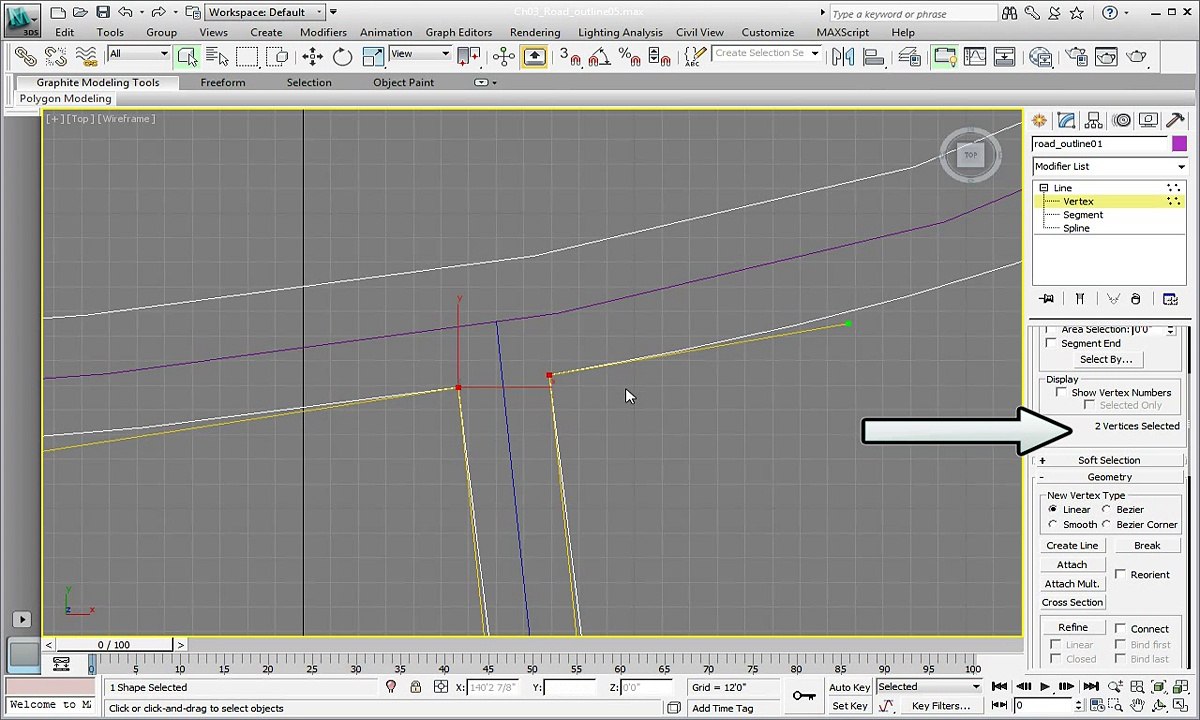Click the magenta object color swatch
1200x720 pixels.
(1179, 144)
